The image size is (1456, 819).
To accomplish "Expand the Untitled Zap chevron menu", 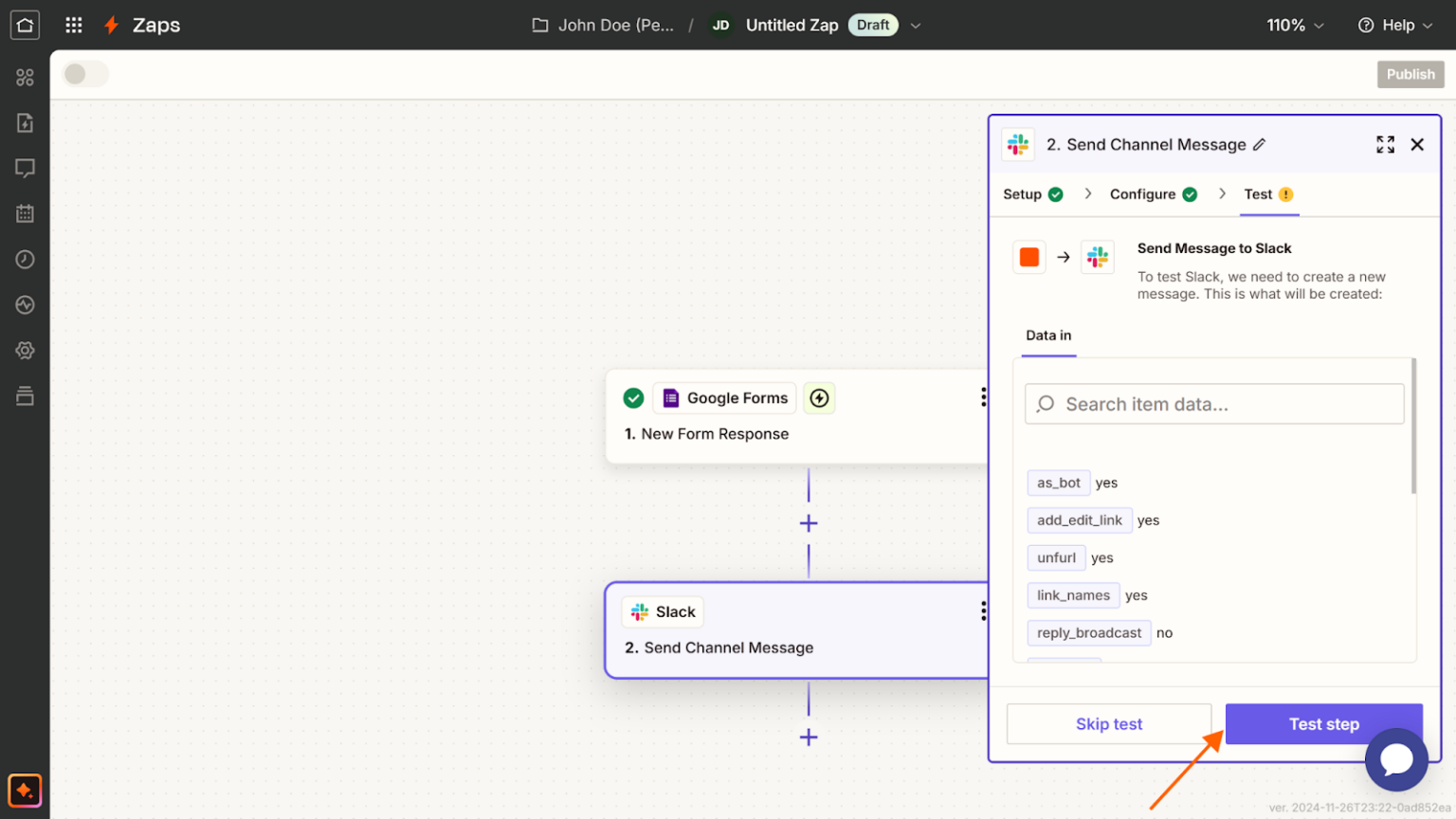I will [x=915, y=25].
